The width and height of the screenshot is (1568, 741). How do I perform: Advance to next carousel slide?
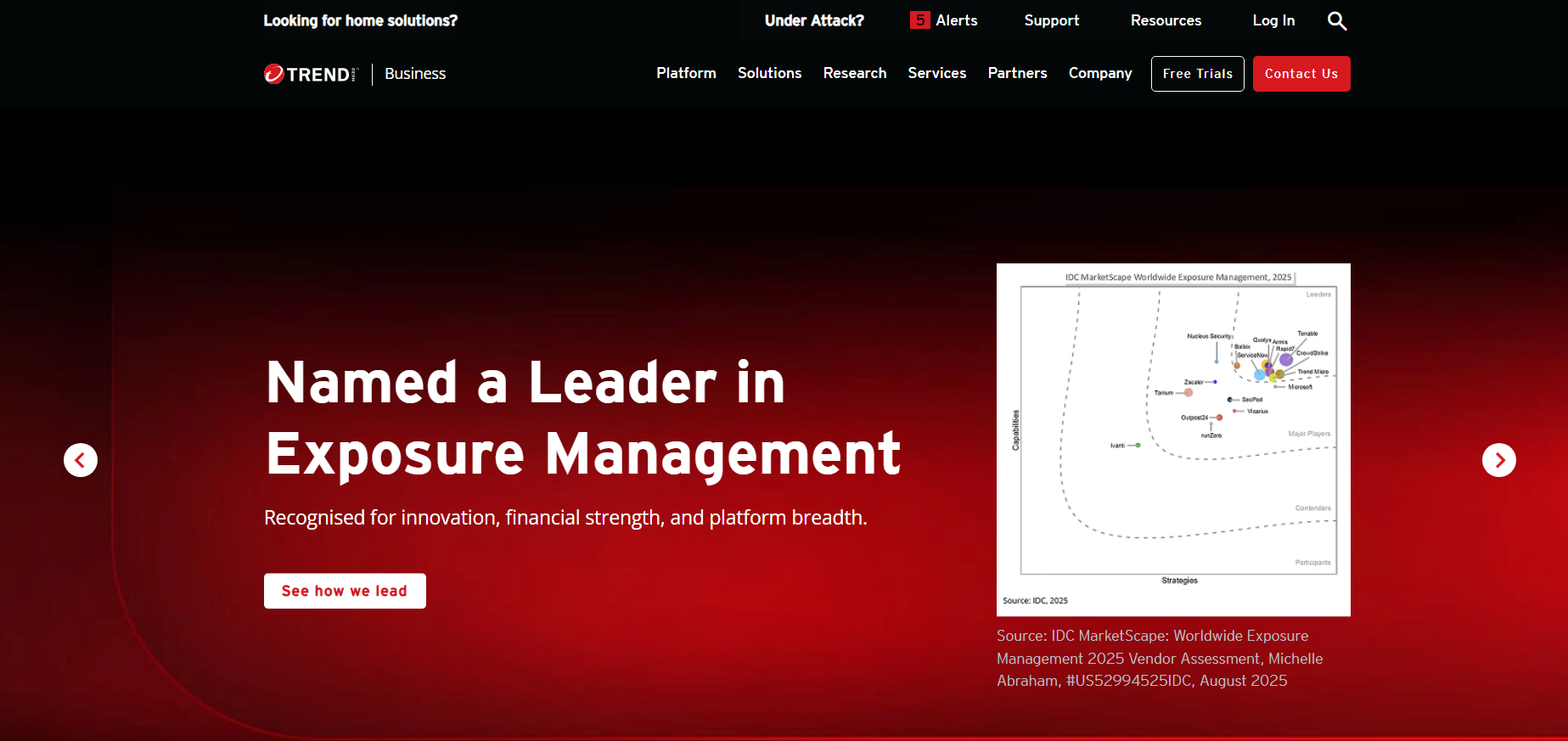[x=1499, y=460]
